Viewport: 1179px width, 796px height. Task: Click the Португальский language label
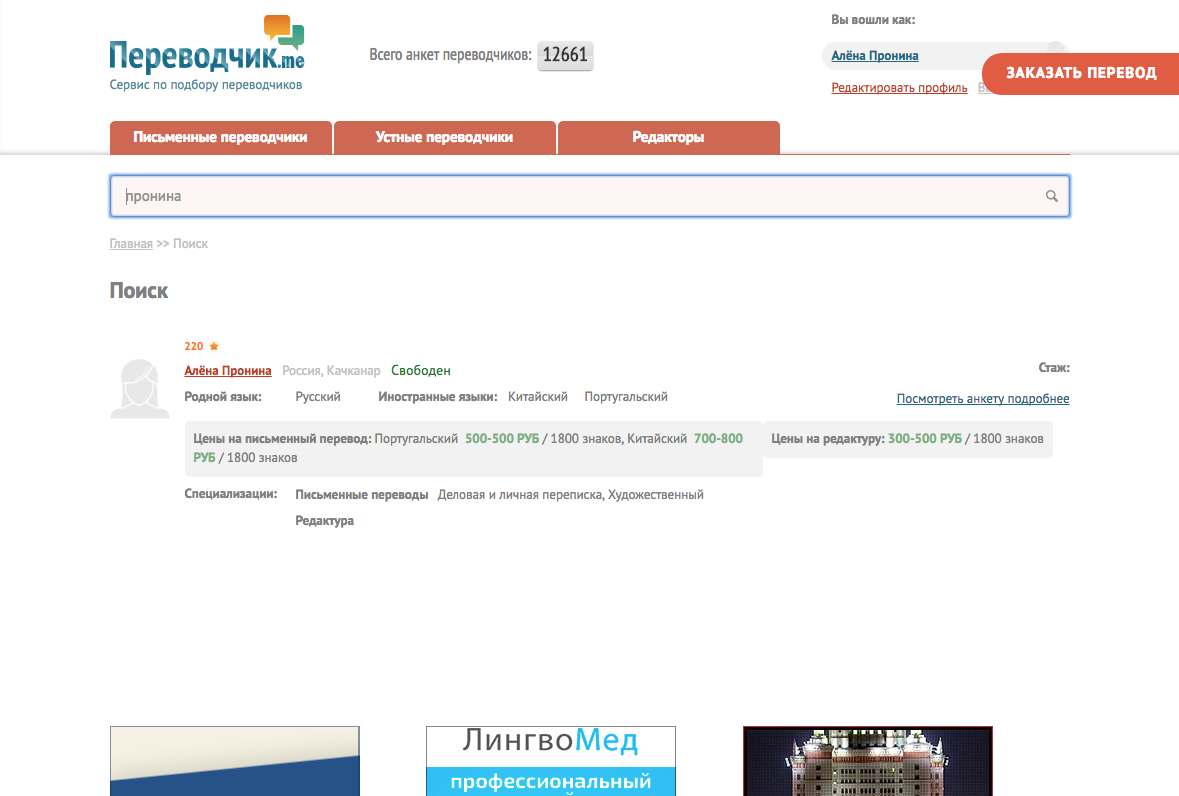(x=626, y=397)
